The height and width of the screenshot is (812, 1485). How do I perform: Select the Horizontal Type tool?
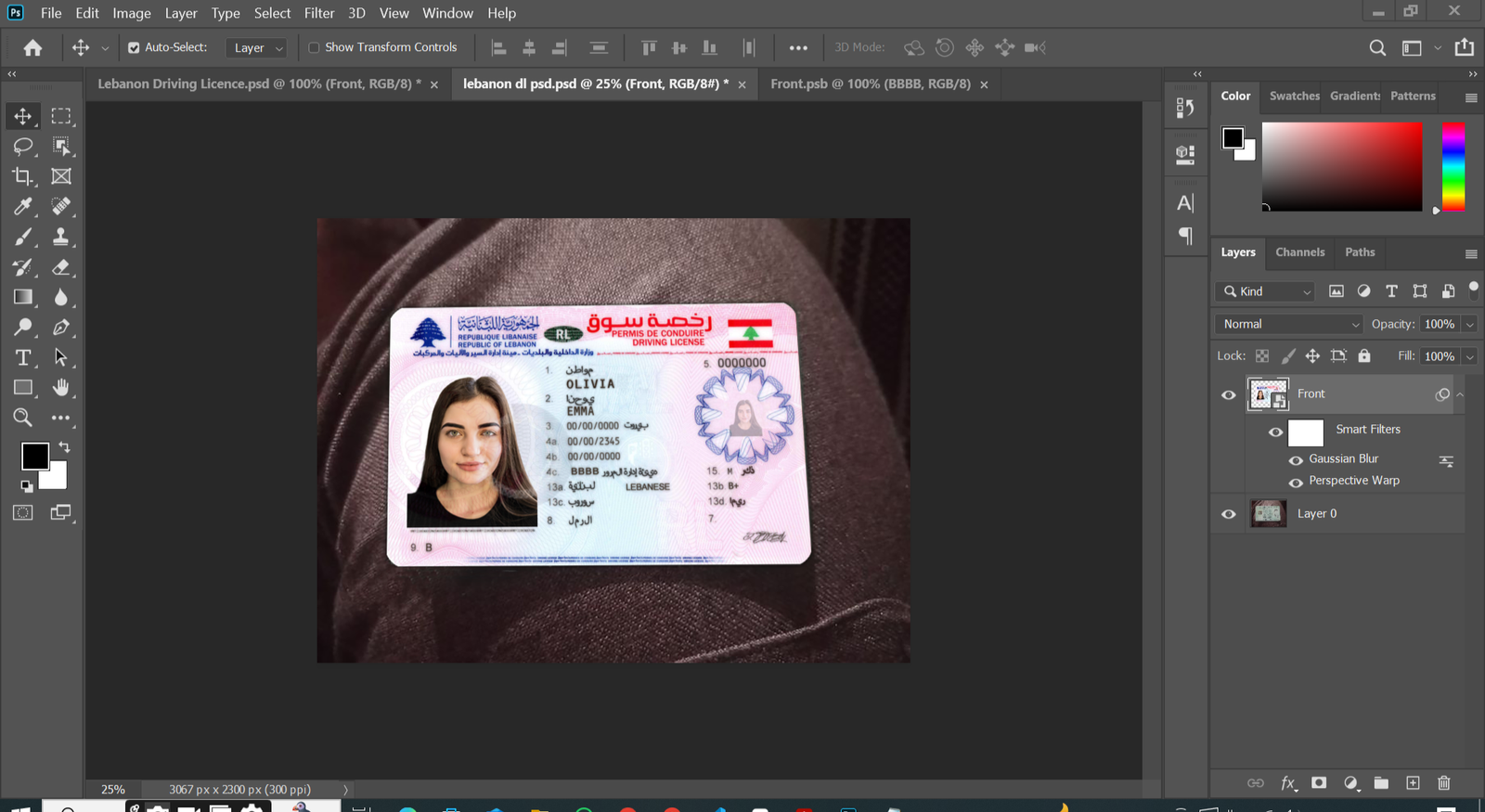click(x=23, y=357)
